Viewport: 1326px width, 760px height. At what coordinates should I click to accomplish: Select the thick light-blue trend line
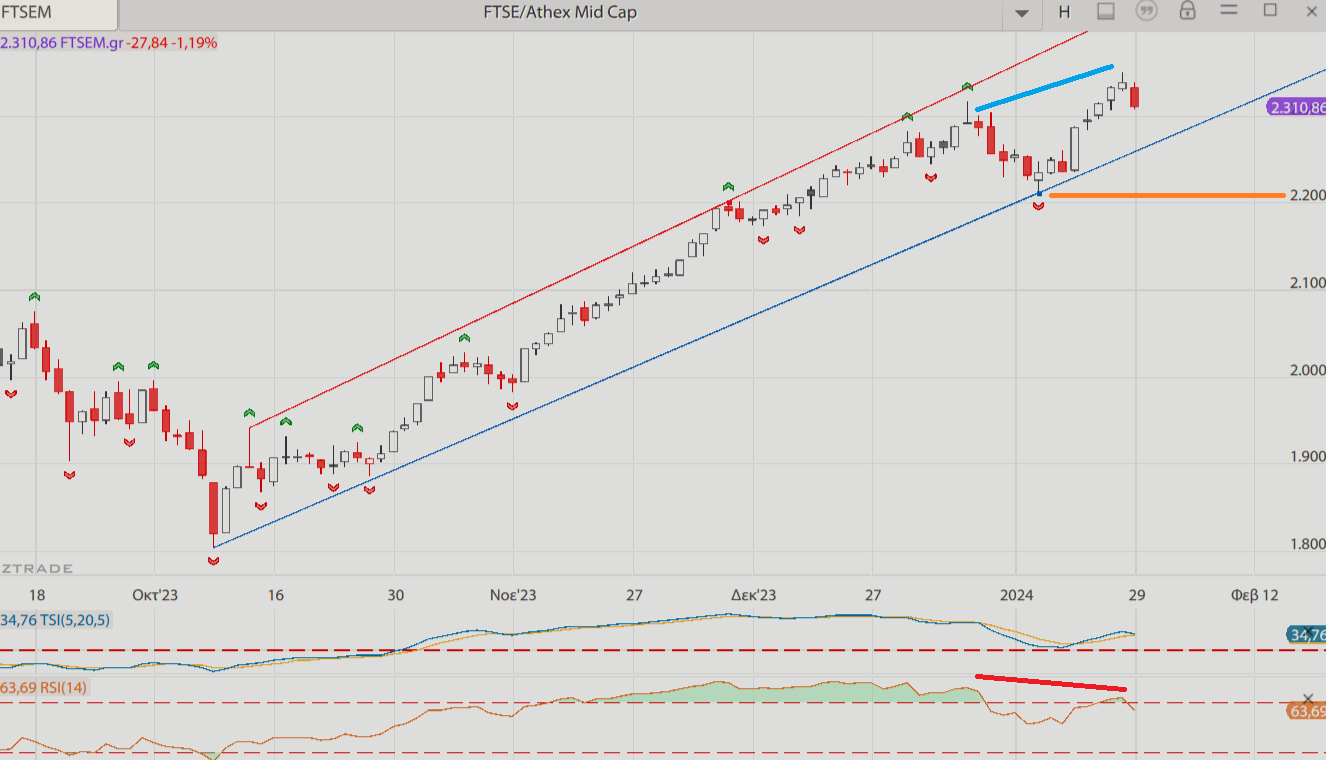coord(1044,88)
